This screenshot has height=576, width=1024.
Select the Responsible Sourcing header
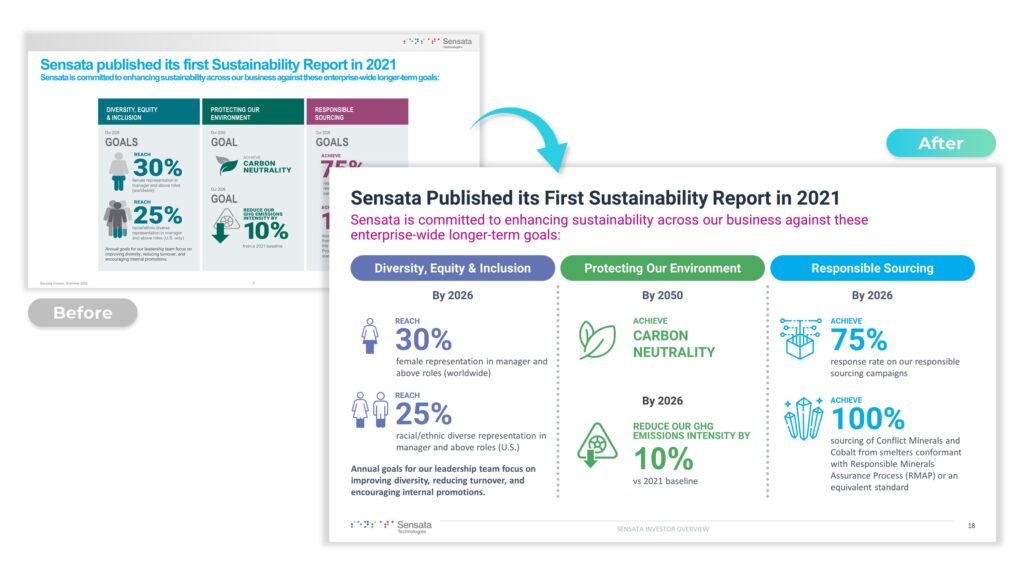(872, 268)
